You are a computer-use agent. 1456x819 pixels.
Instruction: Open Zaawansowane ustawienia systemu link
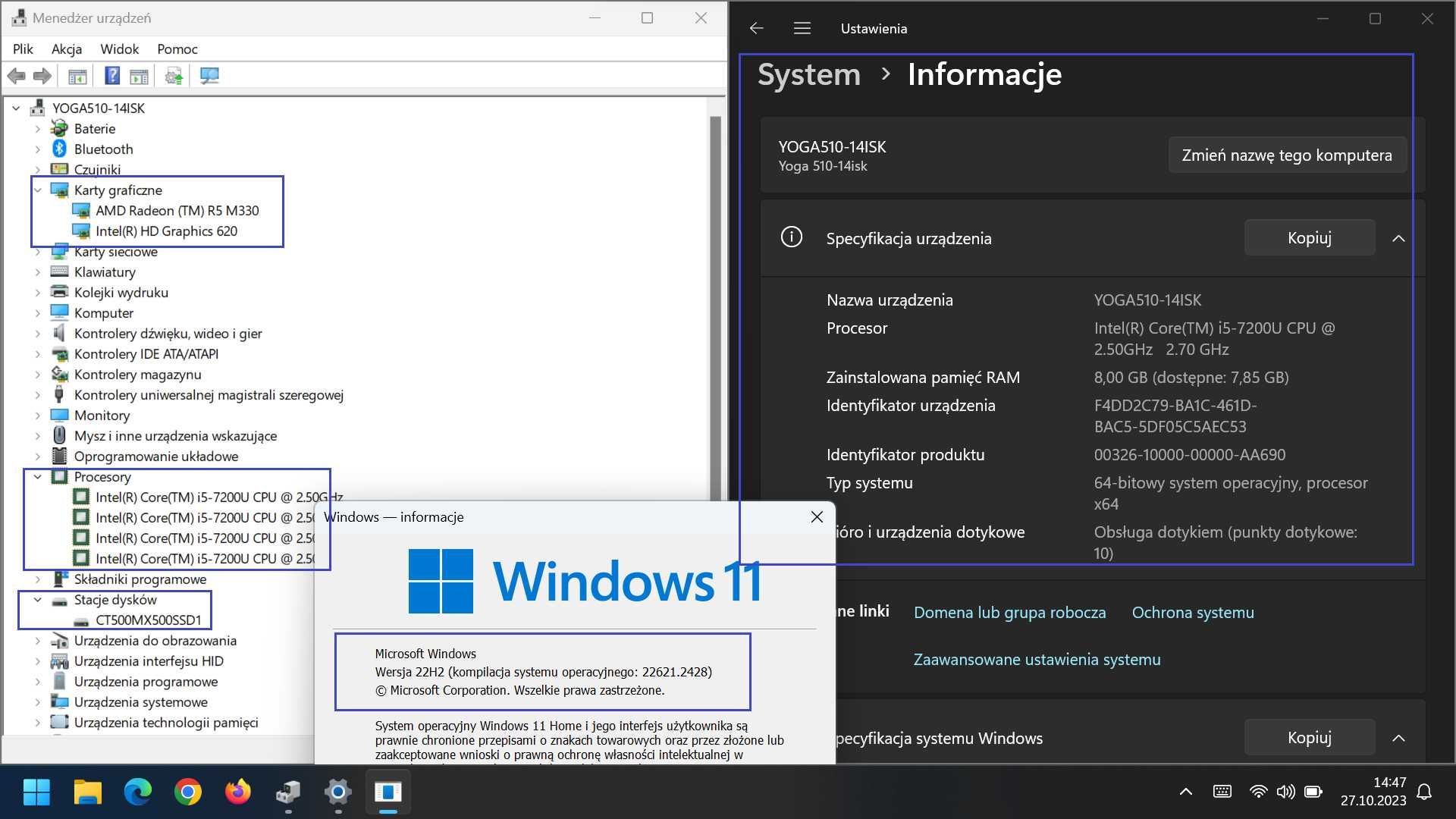[1037, 659]
